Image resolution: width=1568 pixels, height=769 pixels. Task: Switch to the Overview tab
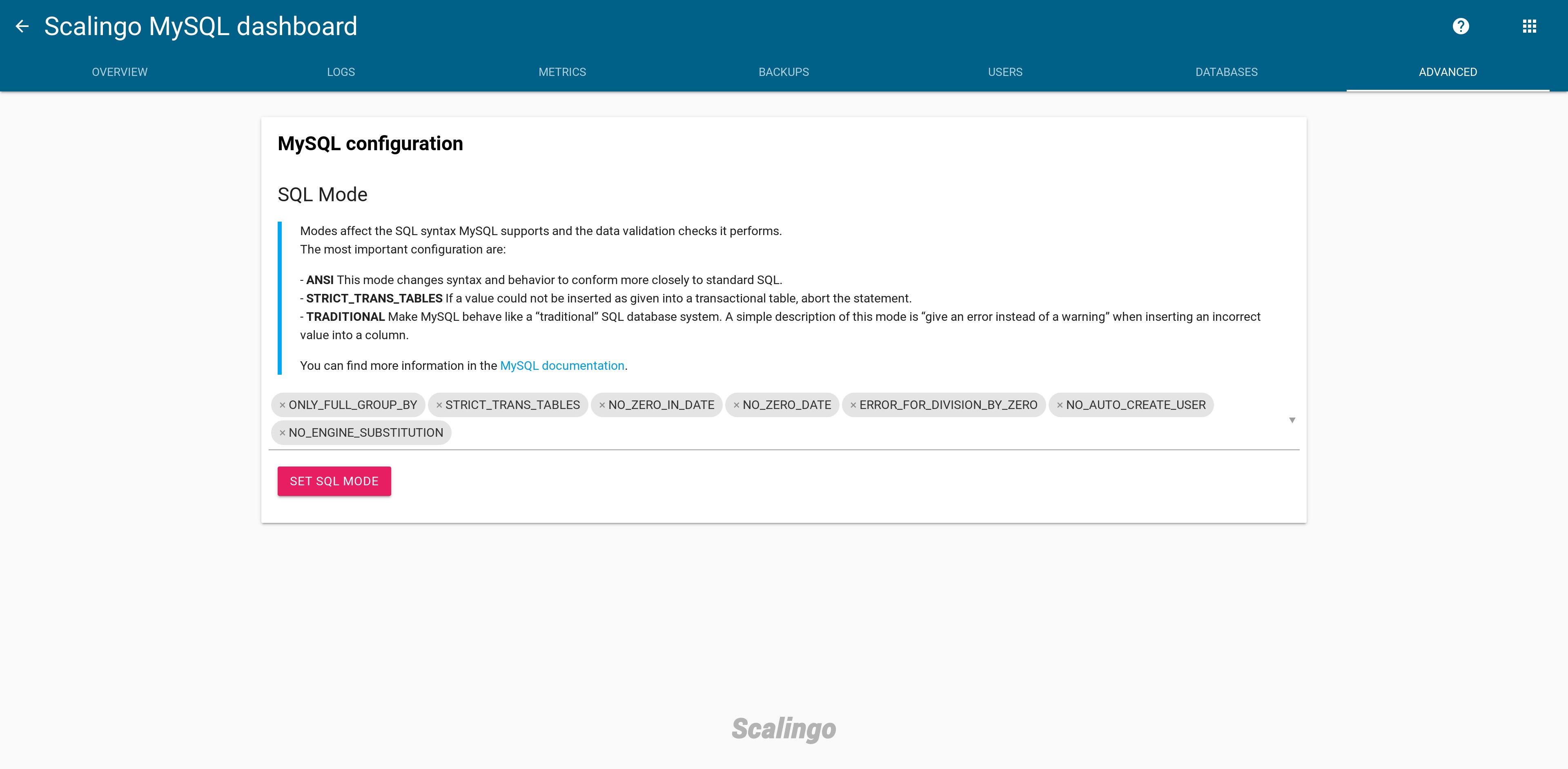(x=119, y=72)
